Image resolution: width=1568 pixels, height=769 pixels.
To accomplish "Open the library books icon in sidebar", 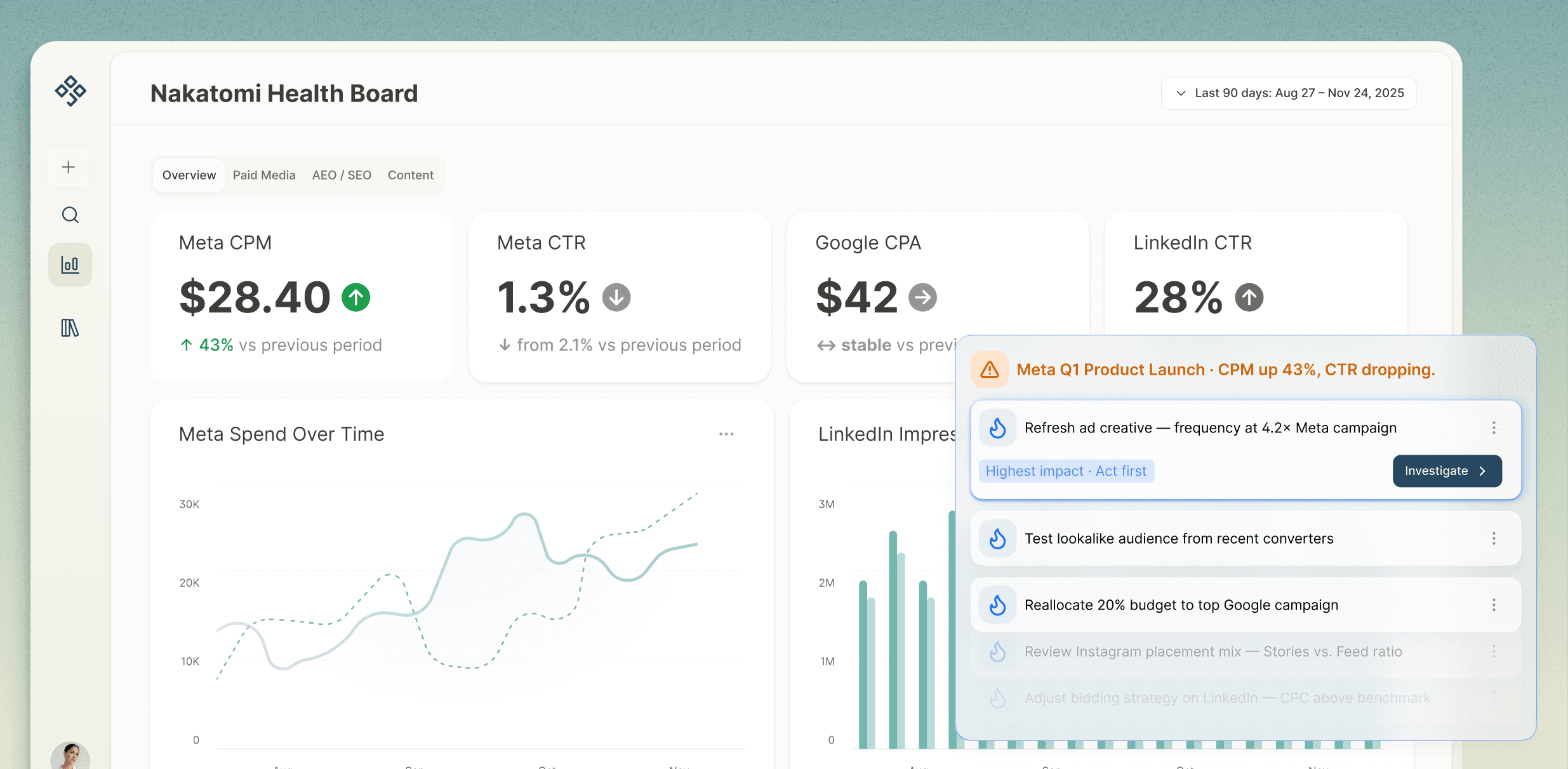I will pyautogui.click(x=70, y=328).
